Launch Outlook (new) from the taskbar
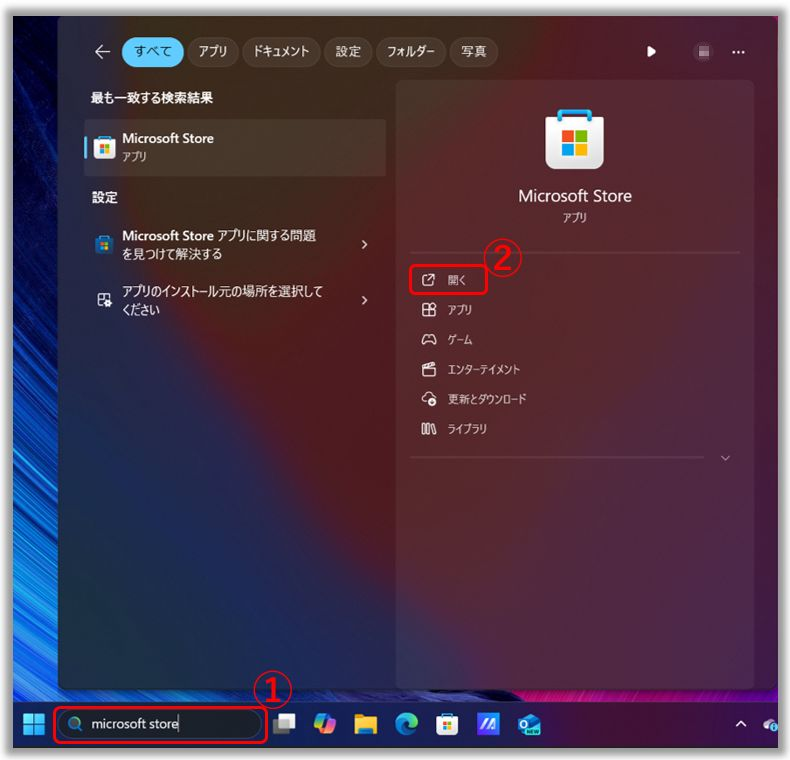The image size is (790, 760). pyautogui.click(x=529, y=724)
